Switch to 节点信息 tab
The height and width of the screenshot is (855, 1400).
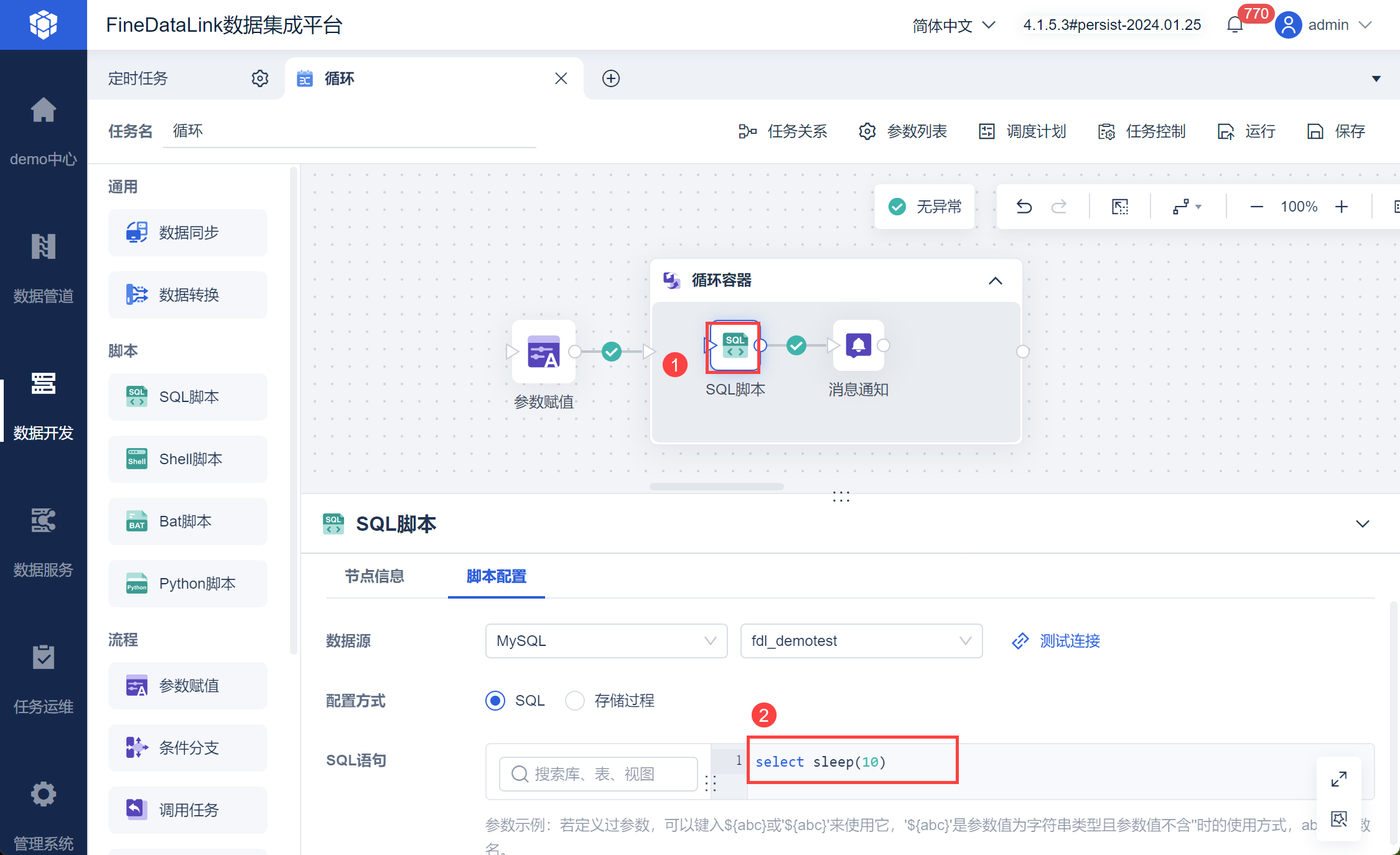(x=374, y=576)
